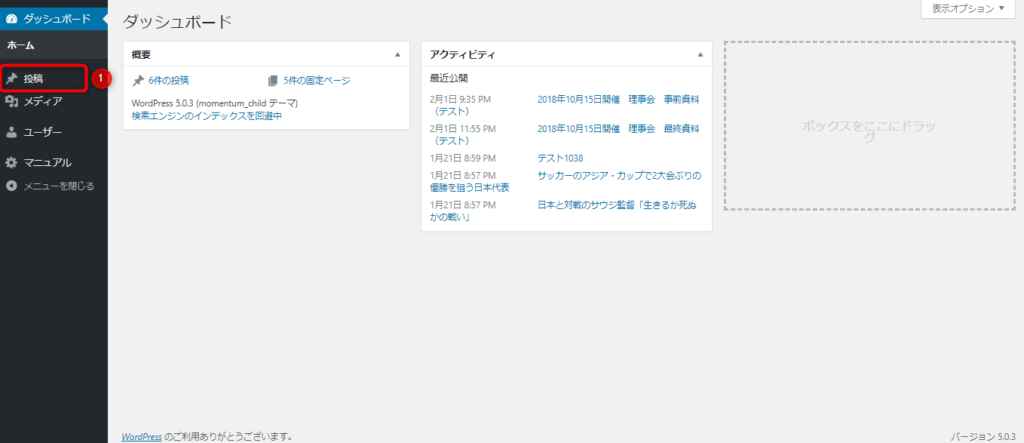
Task: Click the Media icon beside メディア
Action: [x=11, y=101]
